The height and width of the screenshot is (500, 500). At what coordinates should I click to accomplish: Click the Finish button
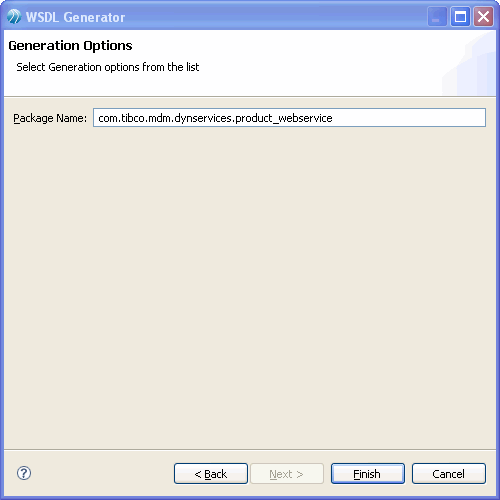coord(368,473)
